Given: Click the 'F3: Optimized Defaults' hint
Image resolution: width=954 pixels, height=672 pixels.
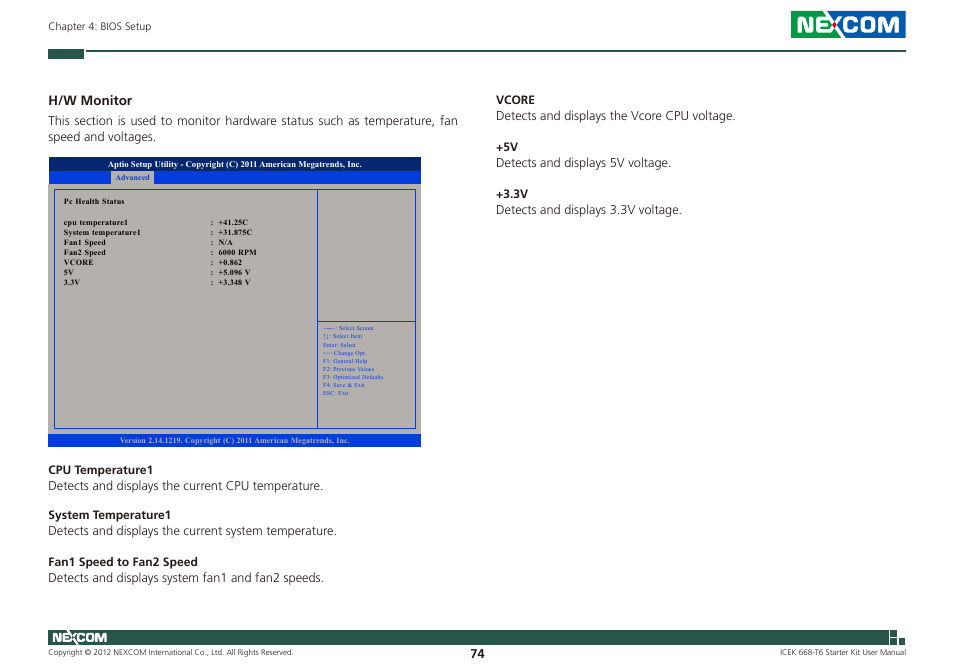Looking at the screenshot, I should tap(353, 377).
